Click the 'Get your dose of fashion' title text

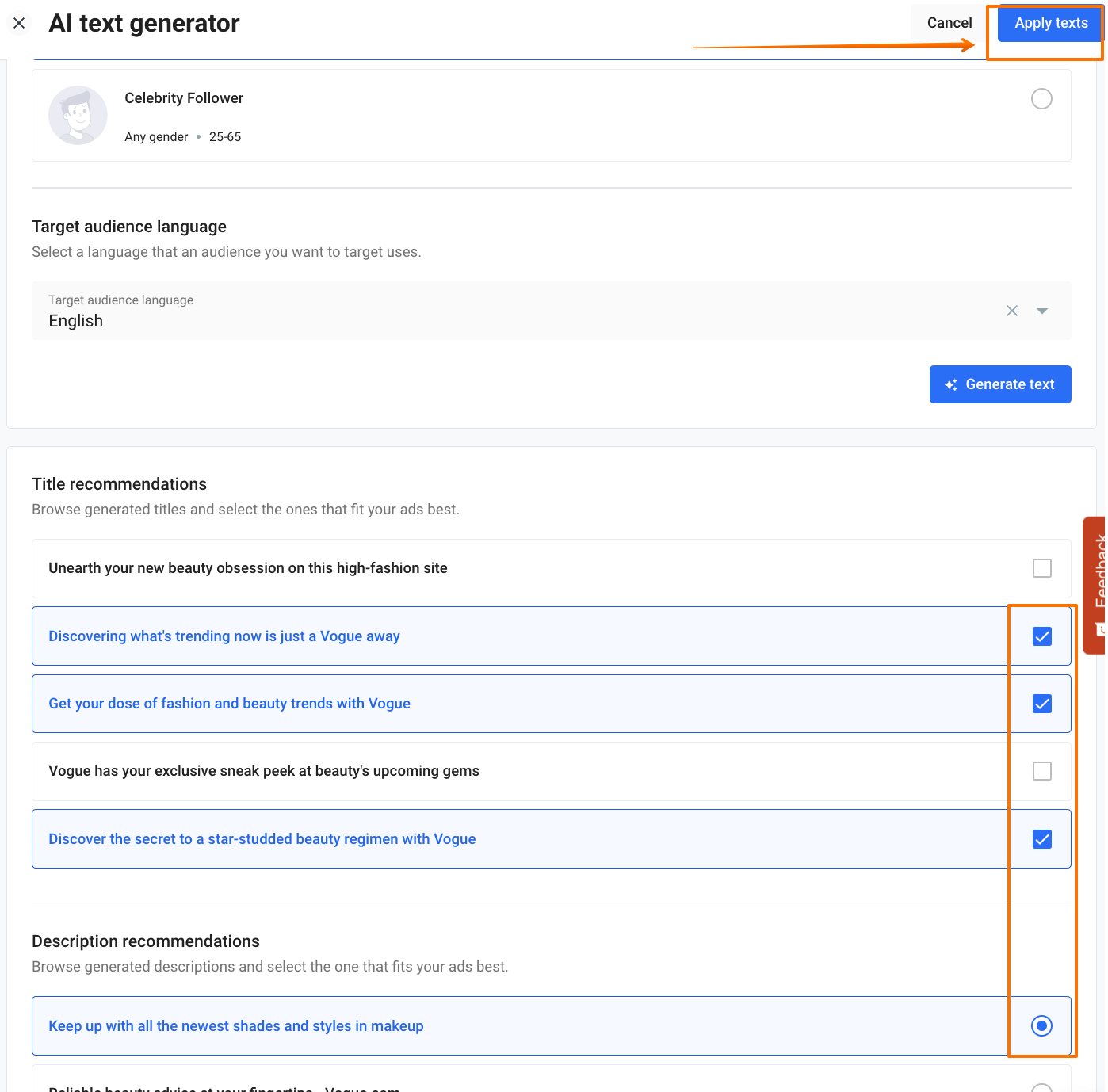coord(229,704)
